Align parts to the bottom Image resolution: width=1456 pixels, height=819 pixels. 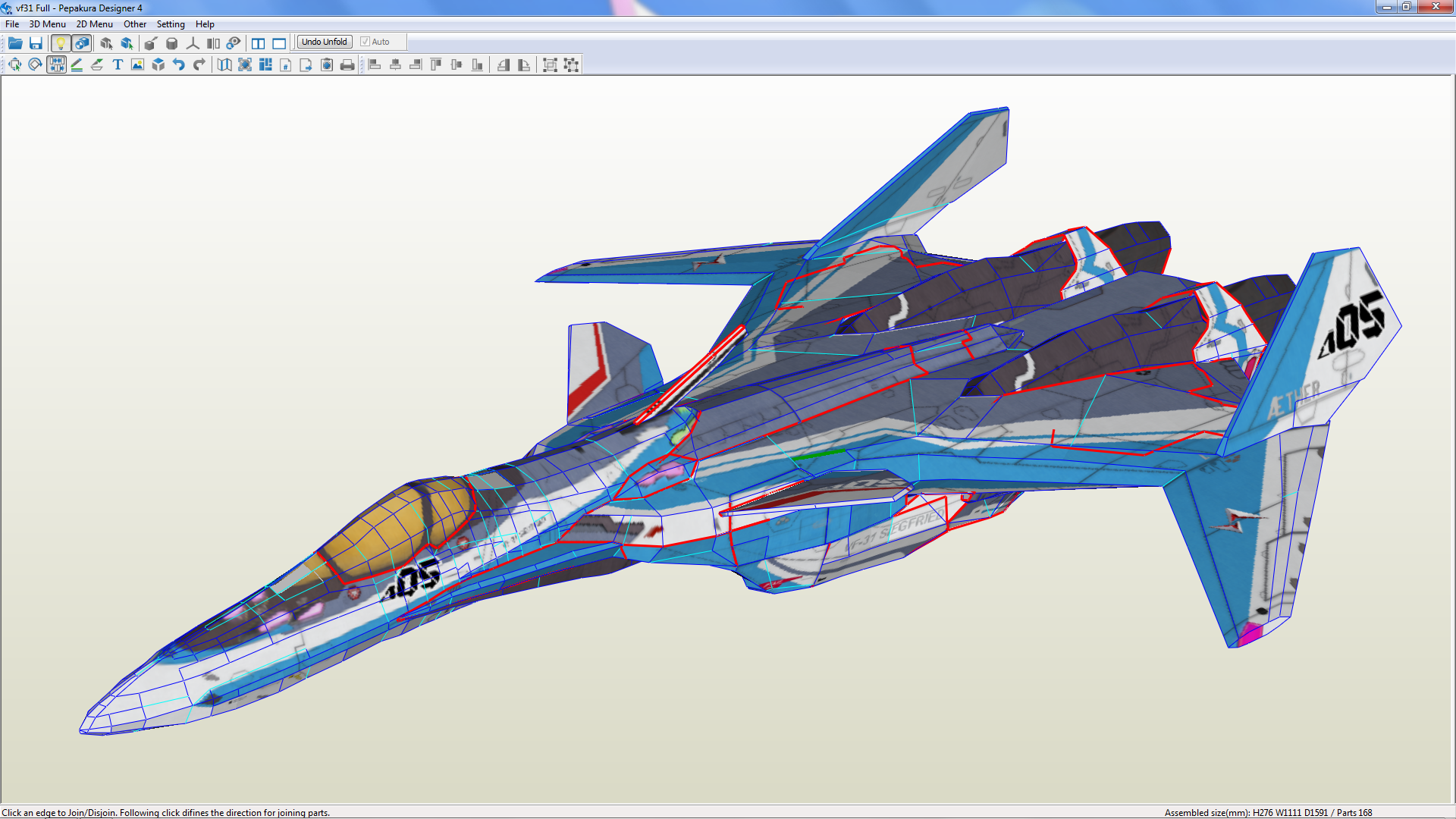tap(477, 64)
